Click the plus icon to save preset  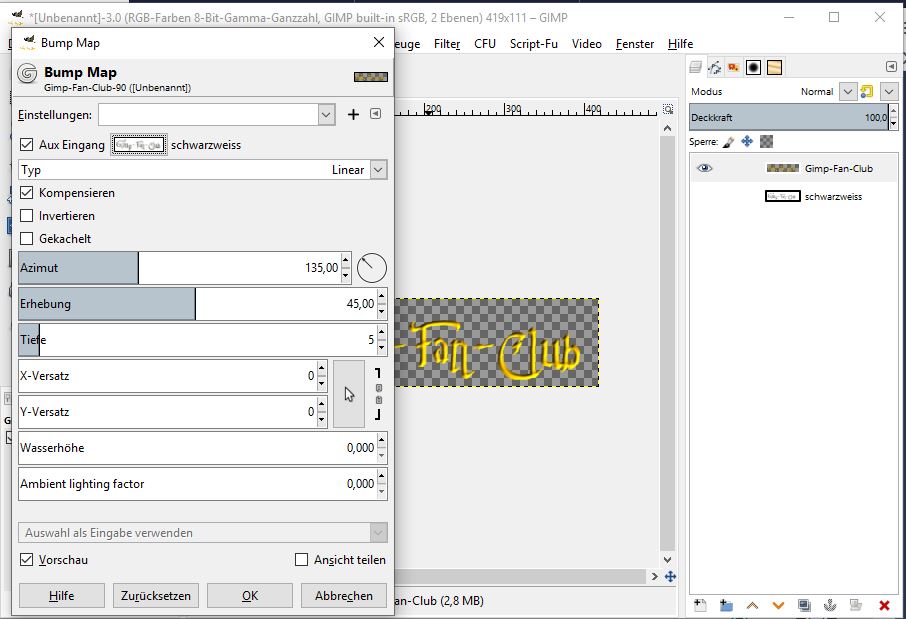pos(353,115)
